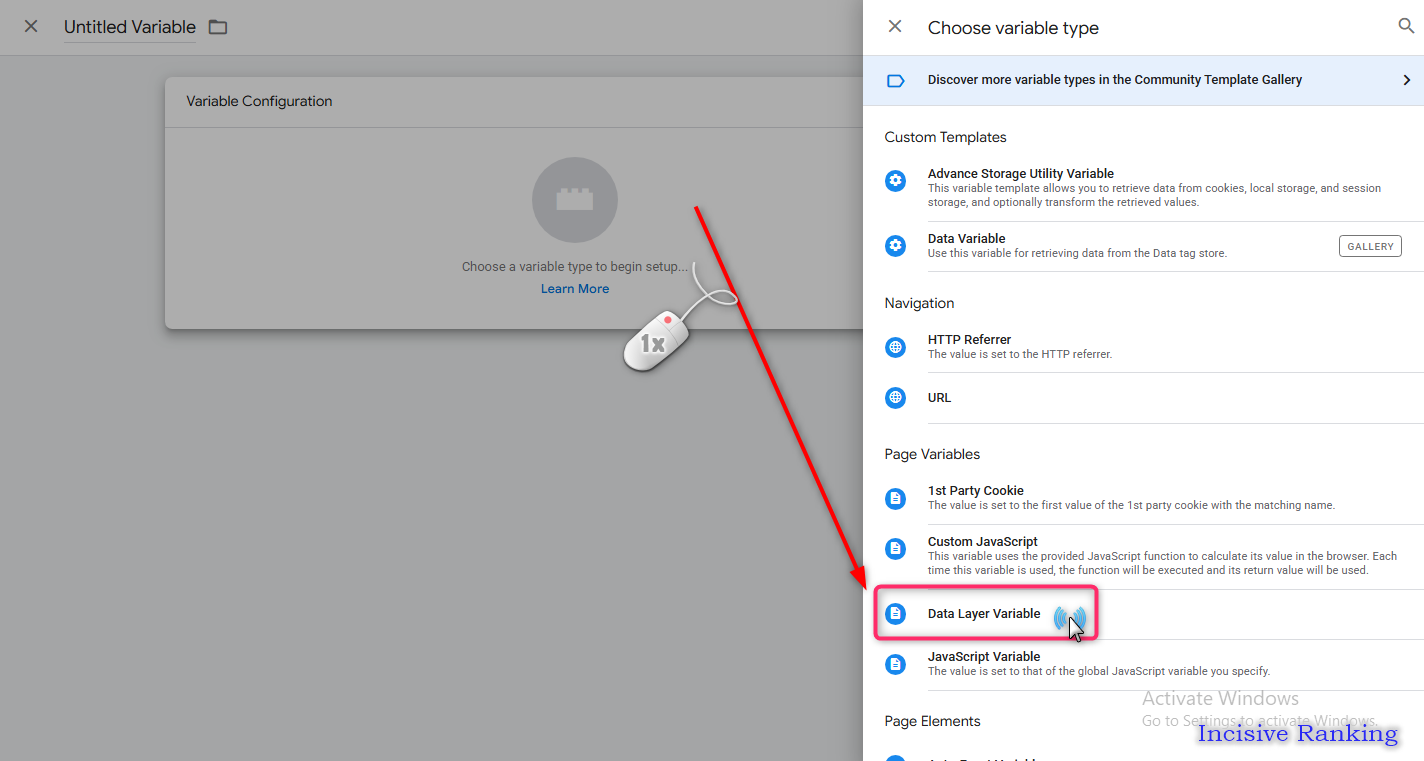This screenshot has width=1424, height=761.
Task: Click gear icon beside Data Variable
Action: point(896,246)
